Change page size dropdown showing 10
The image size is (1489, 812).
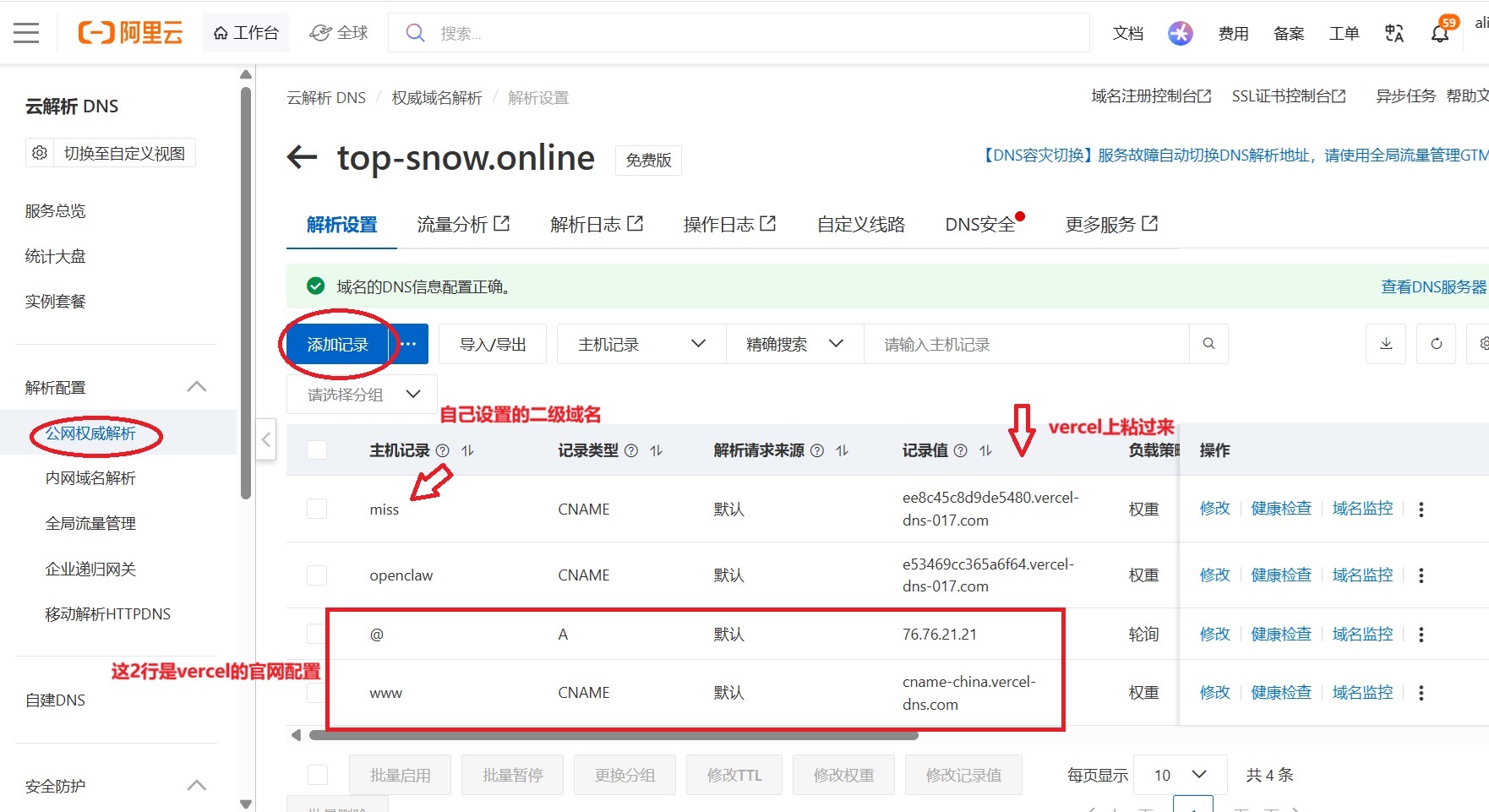tap(1180, 775)
